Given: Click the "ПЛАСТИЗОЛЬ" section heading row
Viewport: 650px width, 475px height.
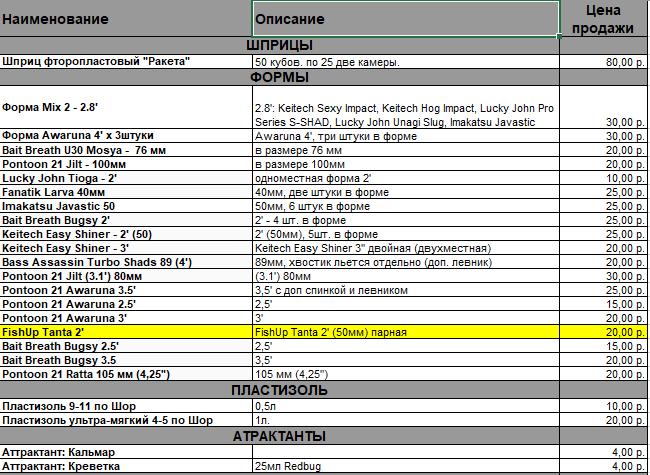Looking at the screenshot, I should pyautogui.click(x=279, y=390).
